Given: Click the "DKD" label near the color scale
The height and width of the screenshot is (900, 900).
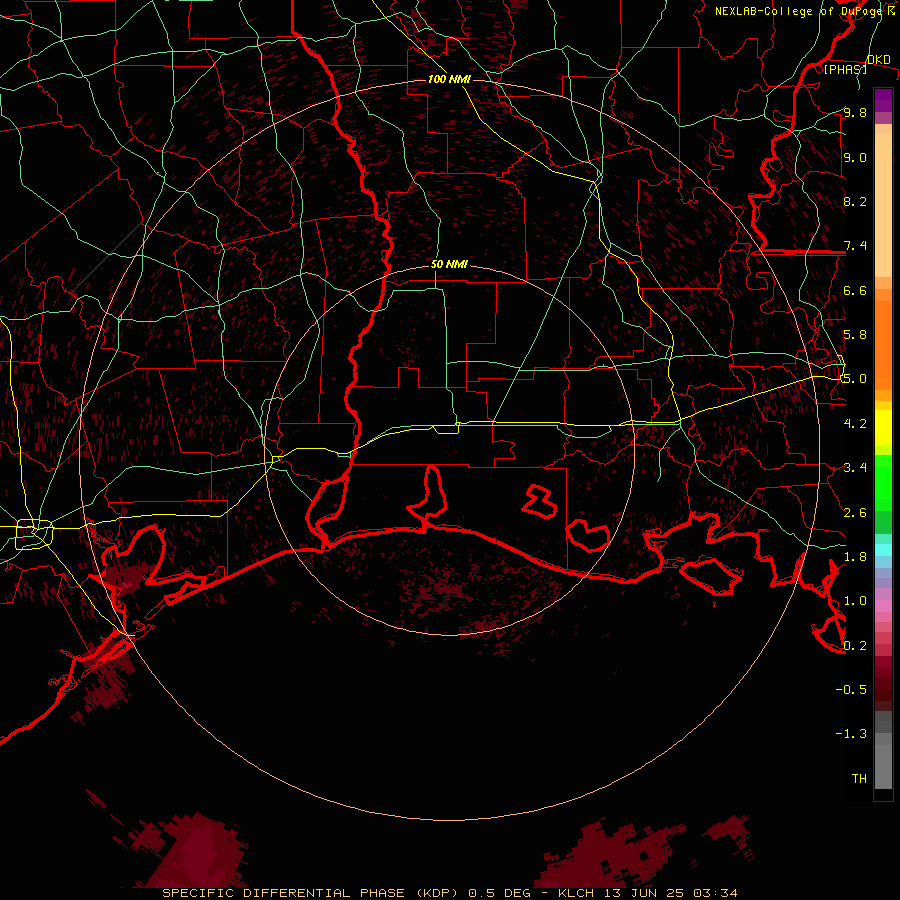Looking at the screenshot, I should click(879, 59).
